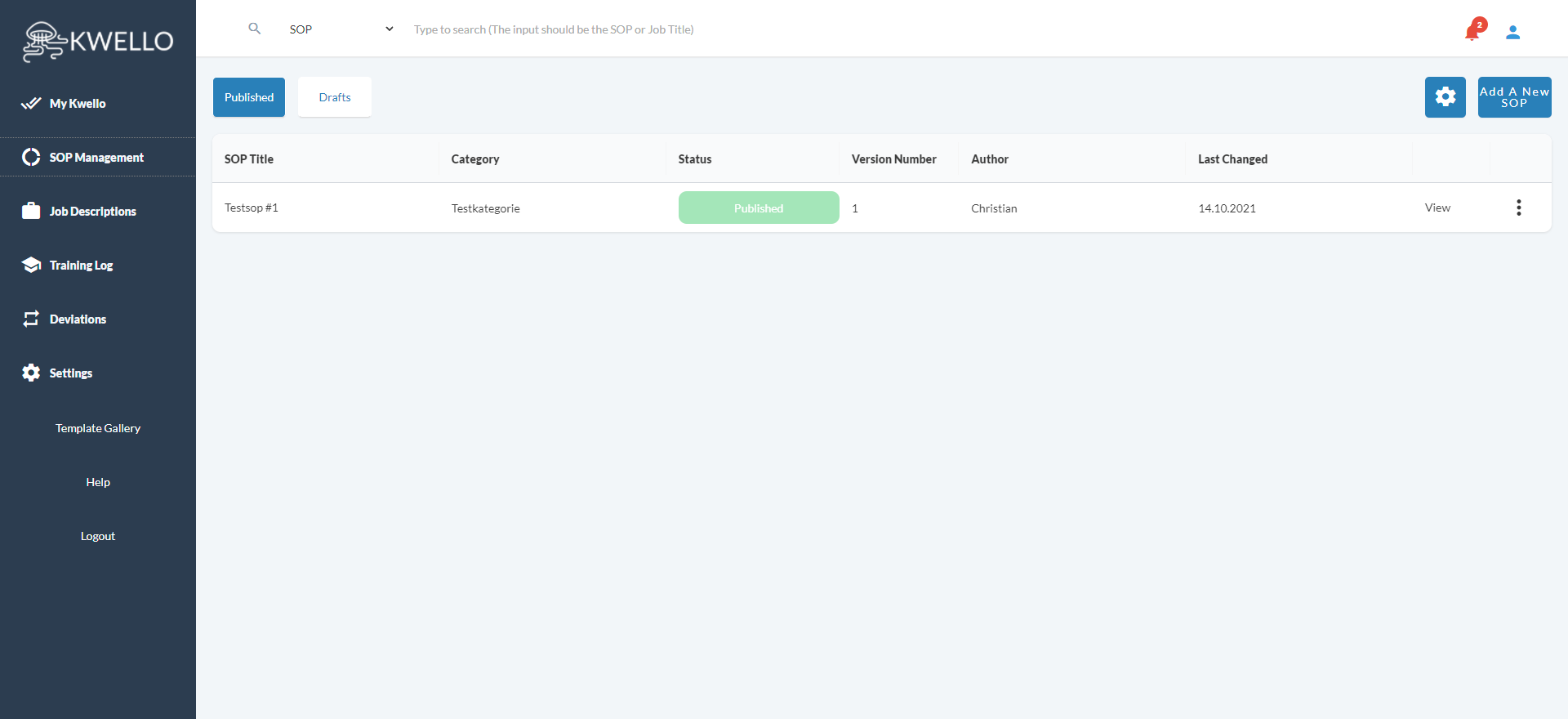Click the Training Log graduation cap icon

tap(31, 265)
